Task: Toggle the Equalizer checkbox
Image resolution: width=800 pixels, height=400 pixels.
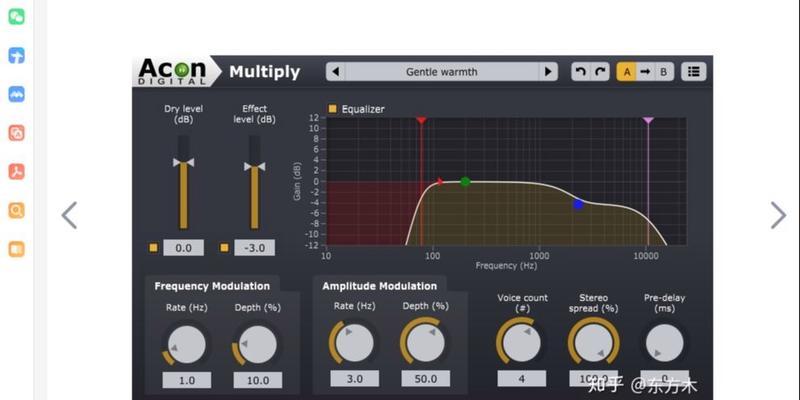Action: click(x=332, y=109)
